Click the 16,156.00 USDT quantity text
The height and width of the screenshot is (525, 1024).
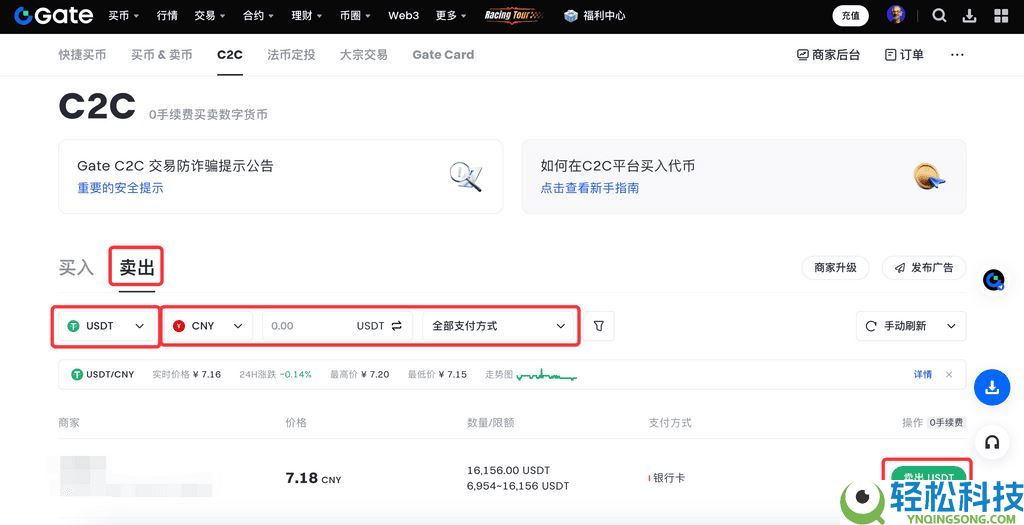[x=509, y=470]
